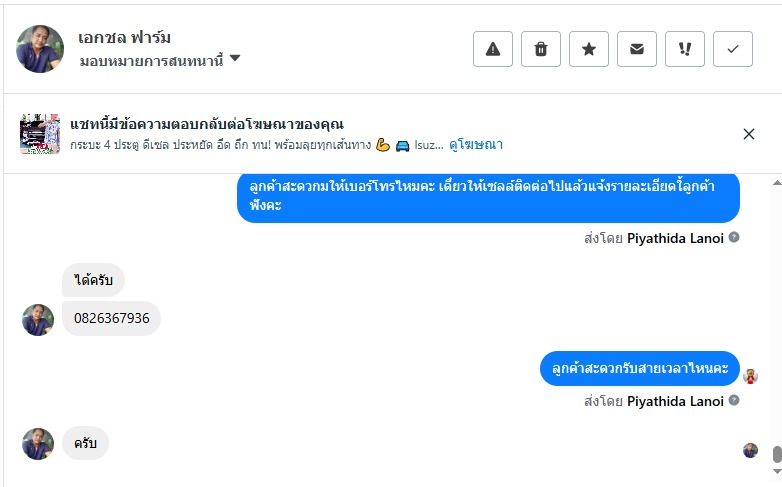This screenshot has height=487, width=782.
Task: Click the contact name เอกชล ฟาร์ม
Action: pos(125,37)
